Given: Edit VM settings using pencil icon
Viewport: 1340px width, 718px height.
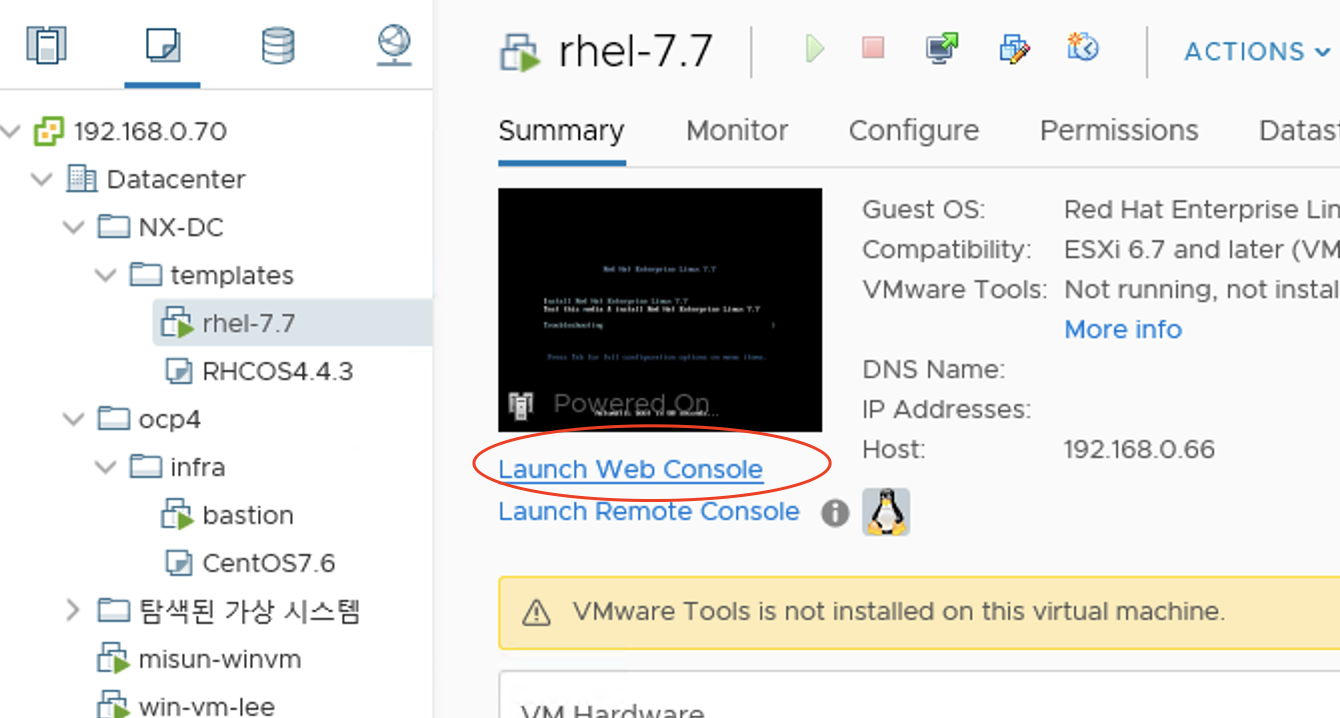Looking at the screenshot, I should tap(1014, 48).
